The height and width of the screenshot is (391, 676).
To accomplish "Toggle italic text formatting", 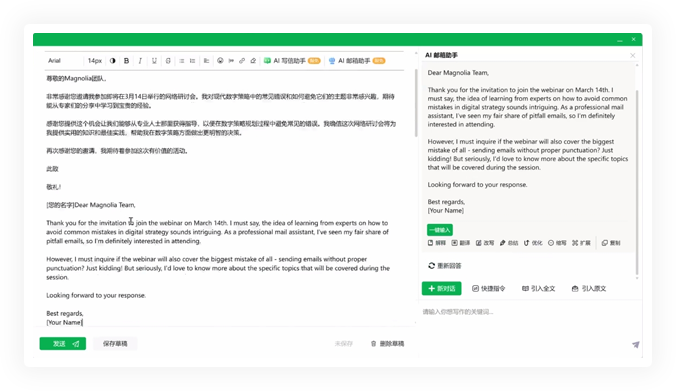I will click(140, 61).
